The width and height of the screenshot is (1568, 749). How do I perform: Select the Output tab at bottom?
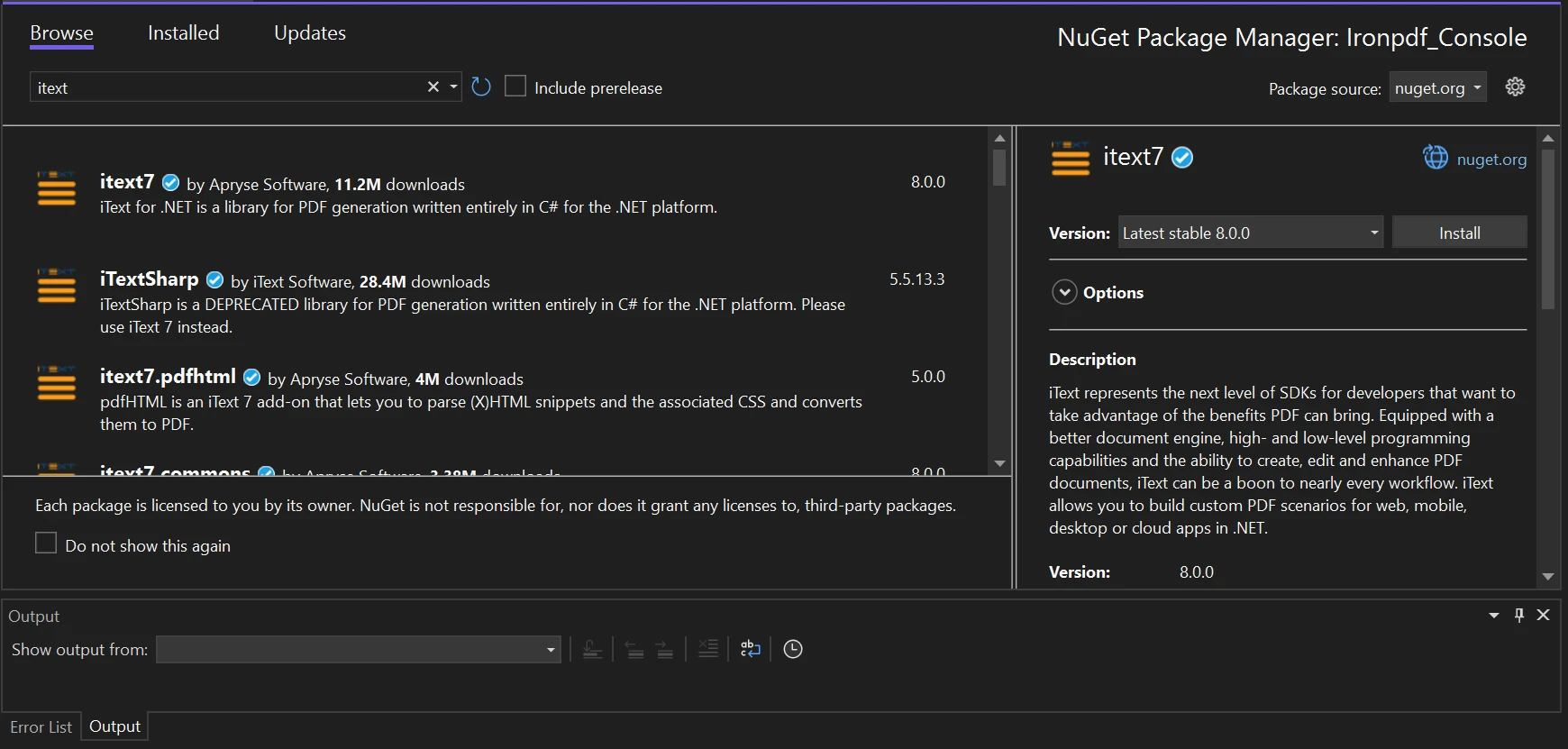coord(114,726)
